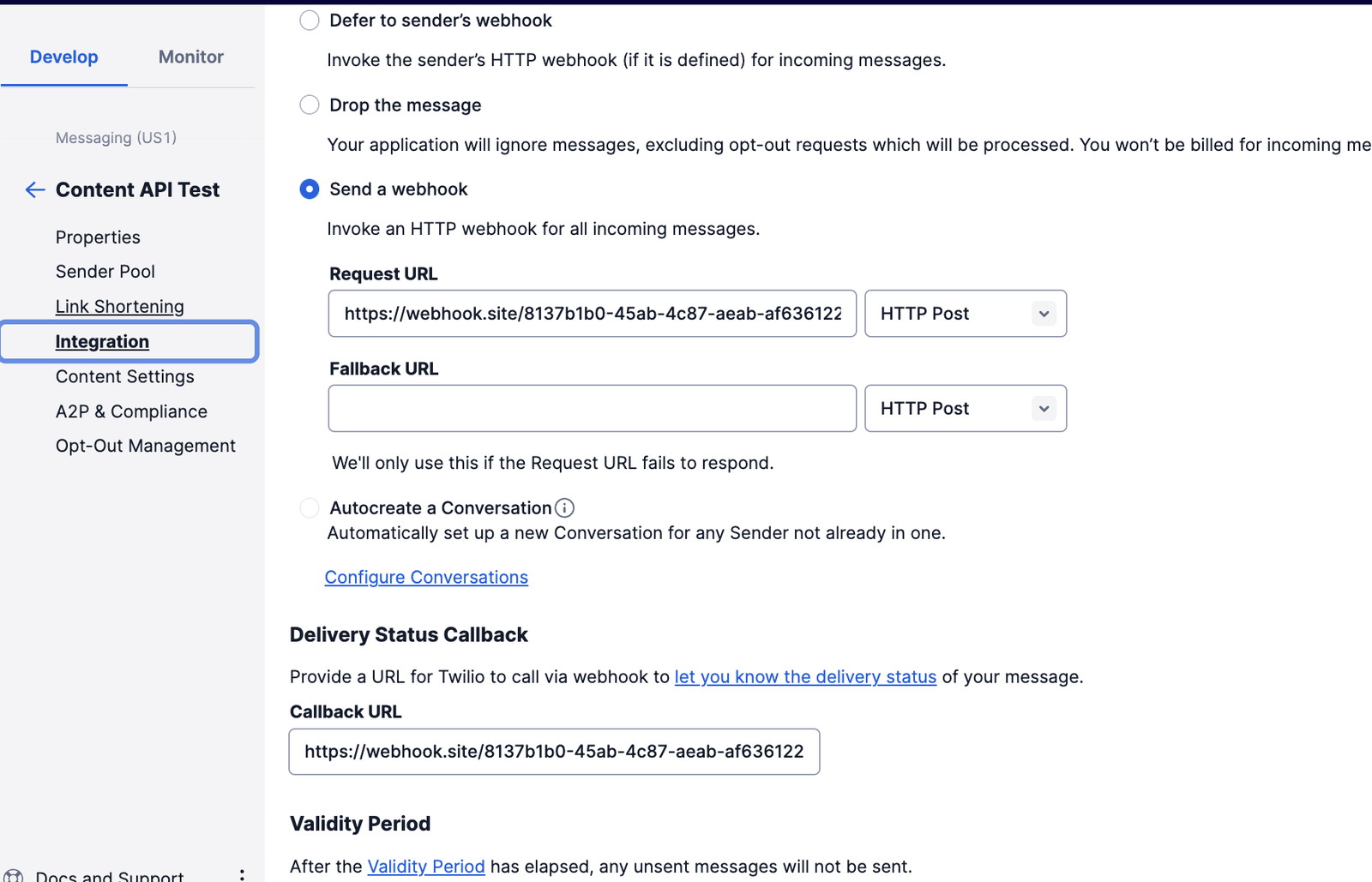Switch to the Monitor tab

pos(190,57)
